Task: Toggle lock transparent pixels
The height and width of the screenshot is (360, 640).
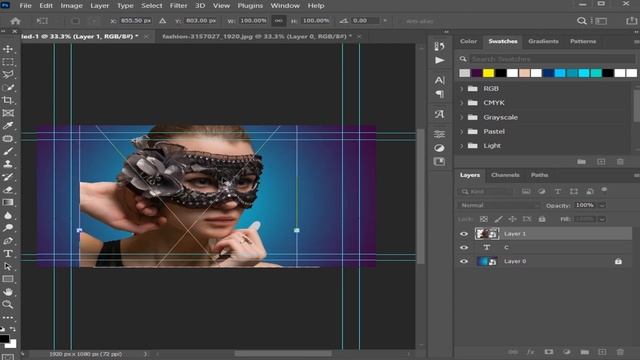Action: (x=484, y=219)
